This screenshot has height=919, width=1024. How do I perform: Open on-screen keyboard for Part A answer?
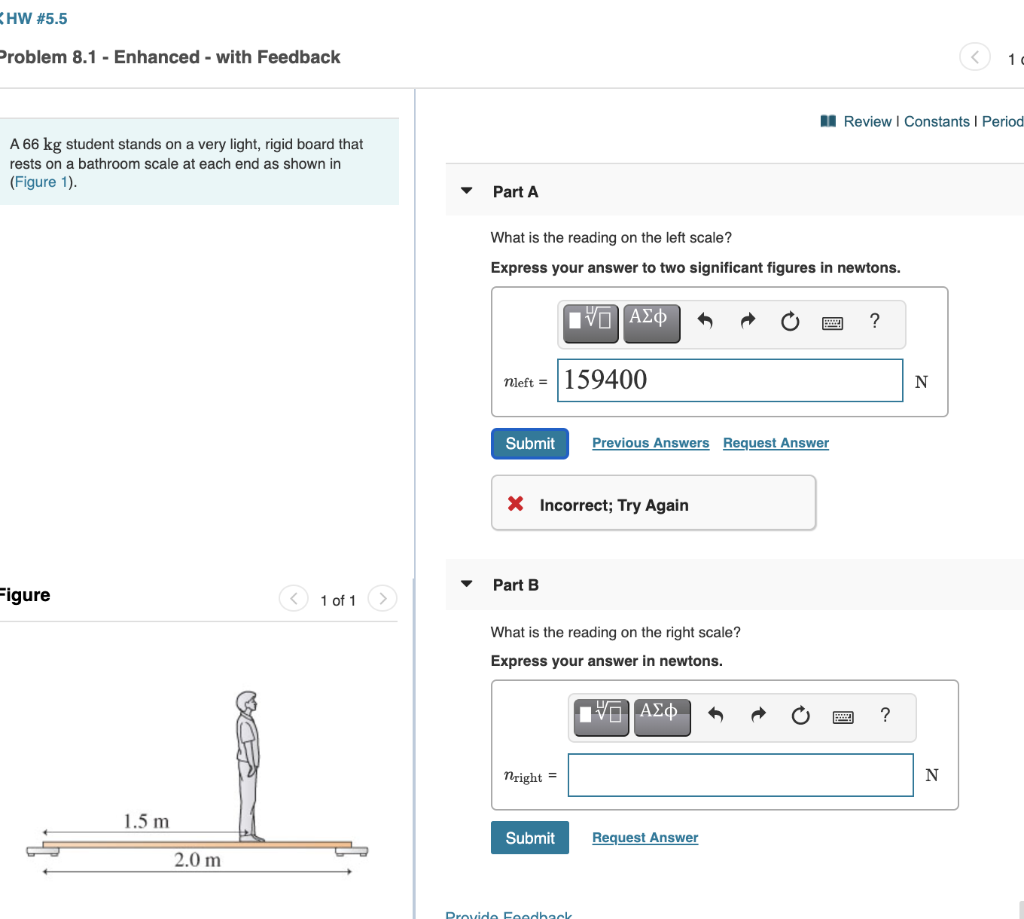click(832, 321)
